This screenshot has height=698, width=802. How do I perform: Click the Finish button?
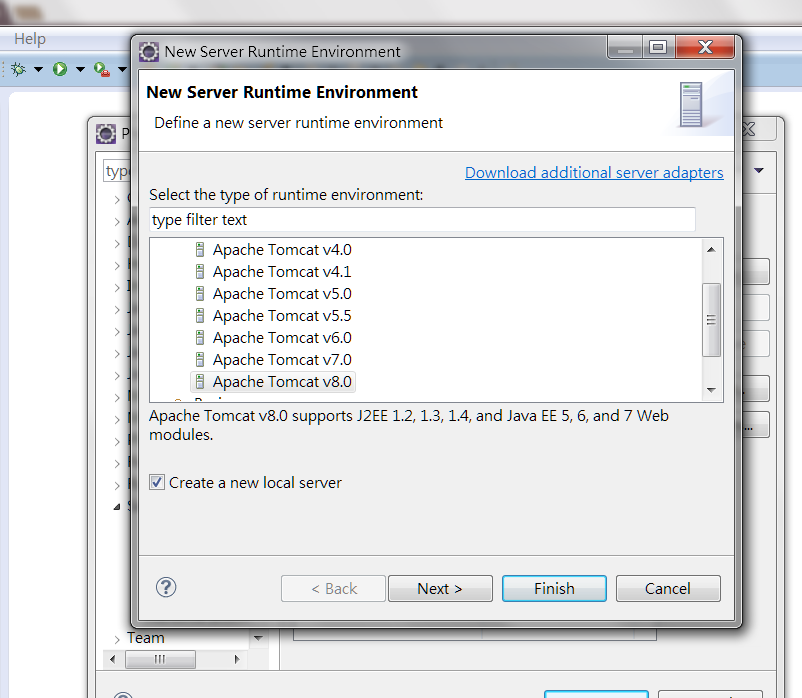tap(554, 589)
